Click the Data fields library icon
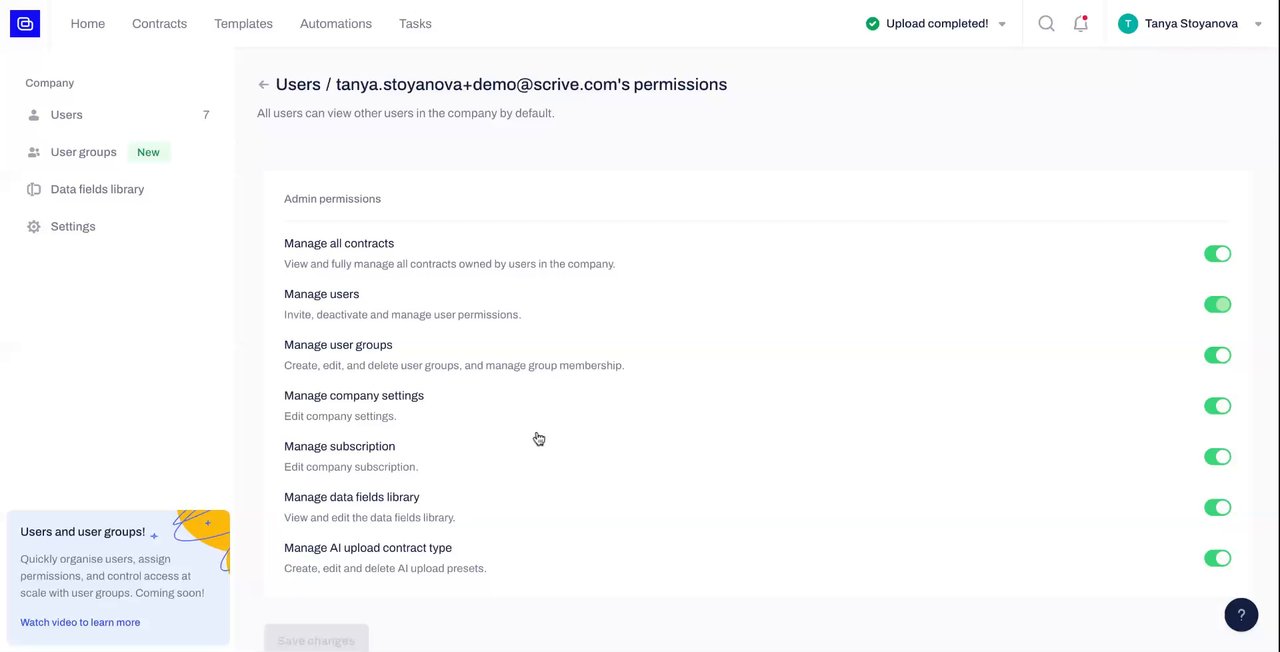1280x652 pixels. pos(34,189)
